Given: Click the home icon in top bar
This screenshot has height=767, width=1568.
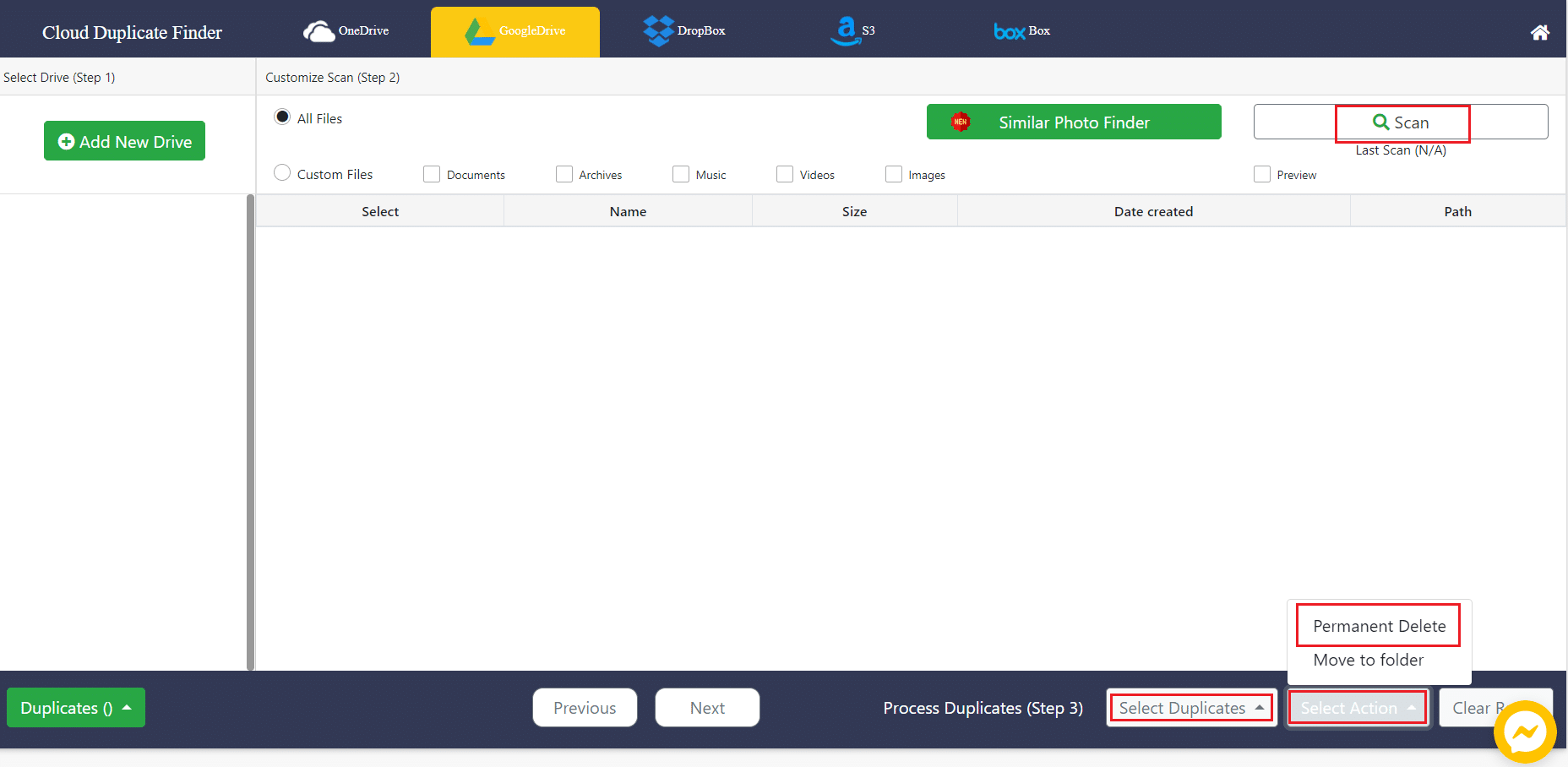Looking at the screenshot, I should pos(1540,32).
